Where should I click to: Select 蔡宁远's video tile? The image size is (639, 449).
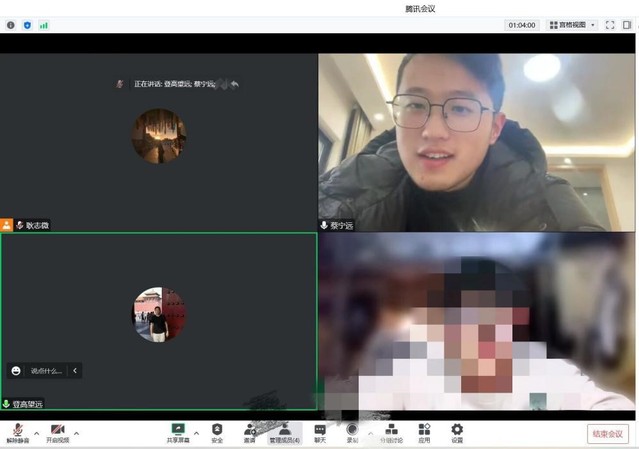pos(477,140)
